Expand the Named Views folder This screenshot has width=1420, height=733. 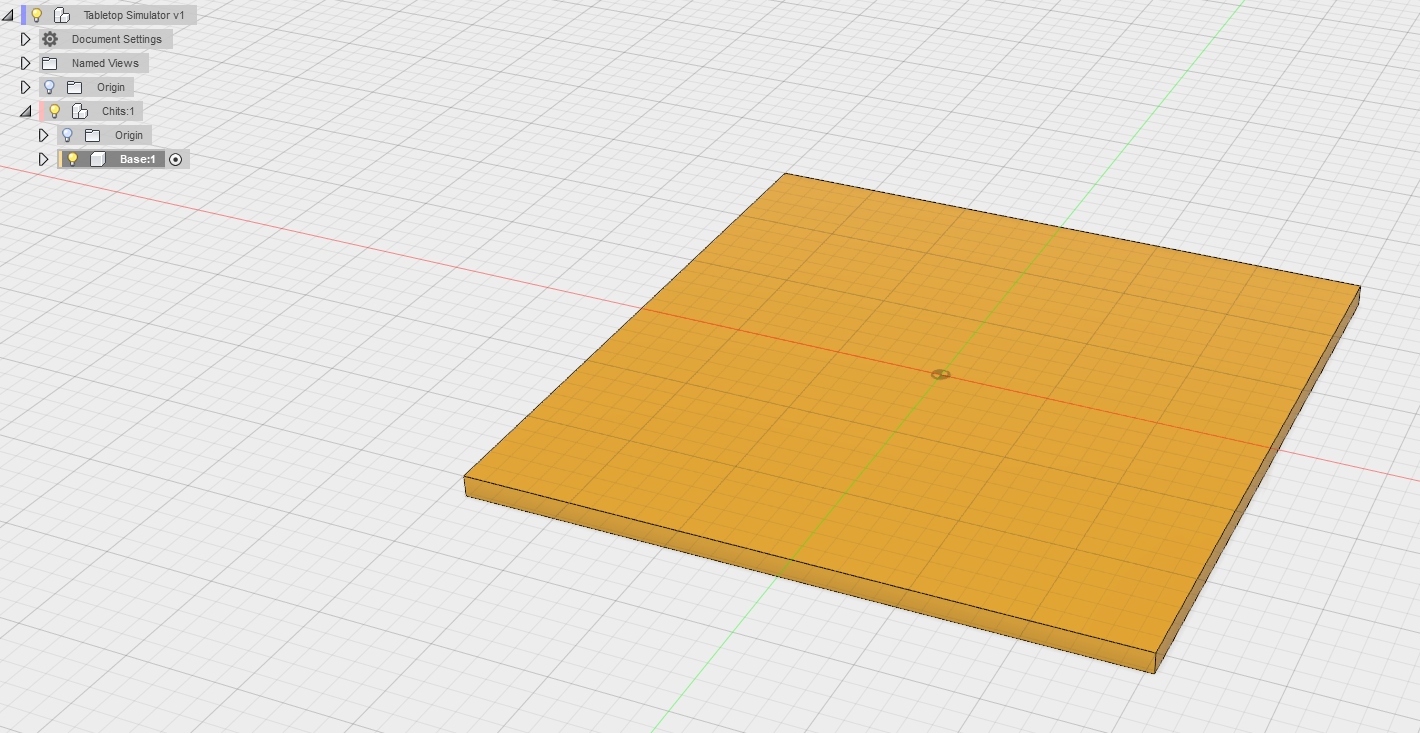(x=26, y=63)
